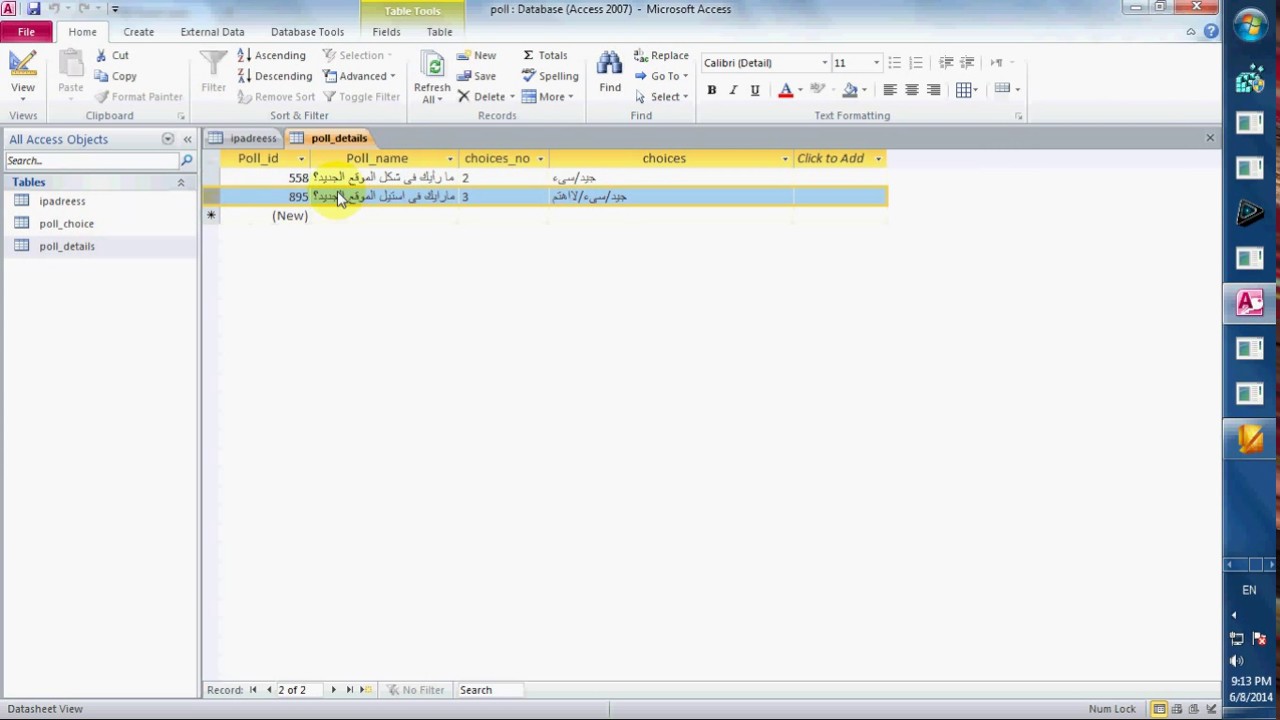Click the background fill color bucket

[850, 90]
